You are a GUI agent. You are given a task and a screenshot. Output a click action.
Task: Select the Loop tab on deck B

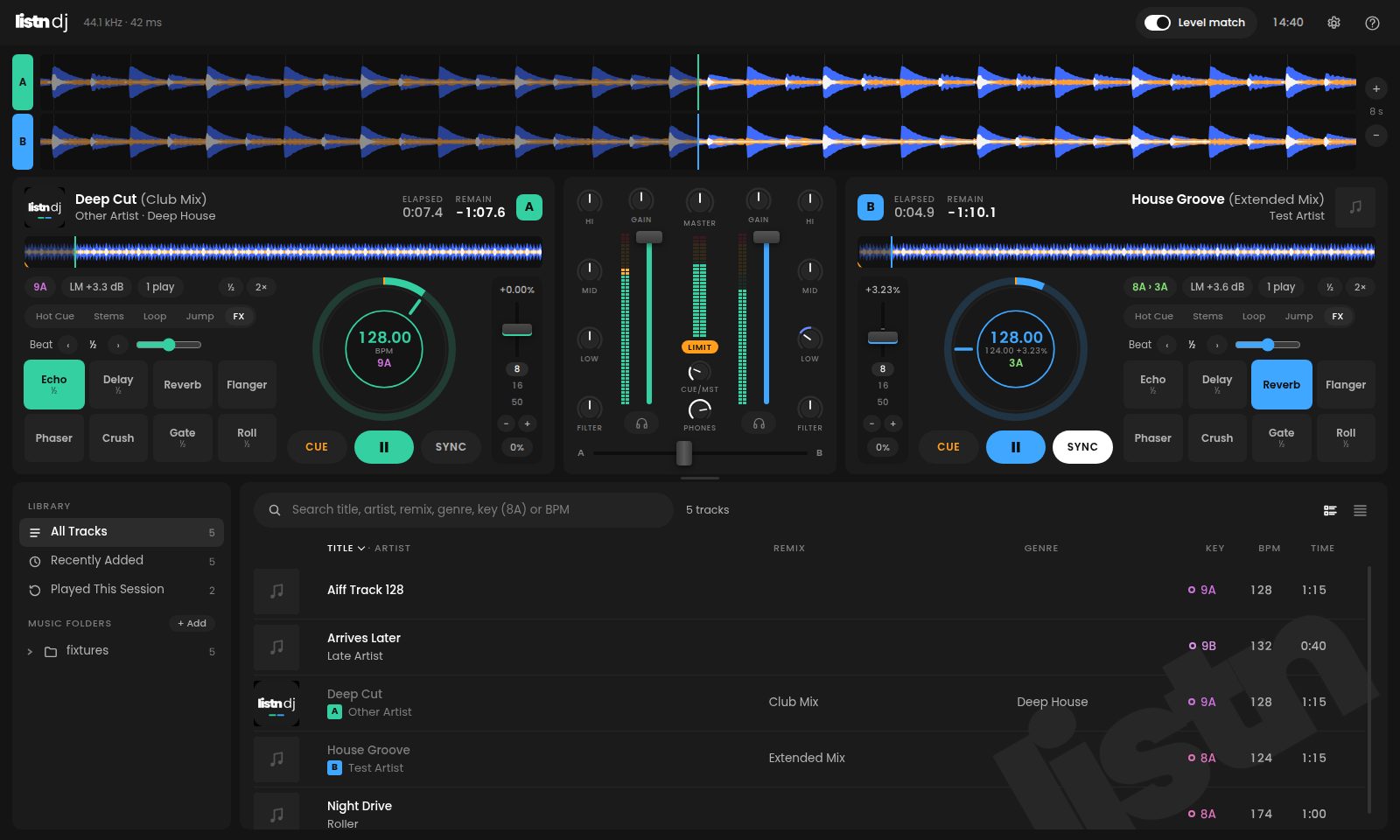point(1253,316)
